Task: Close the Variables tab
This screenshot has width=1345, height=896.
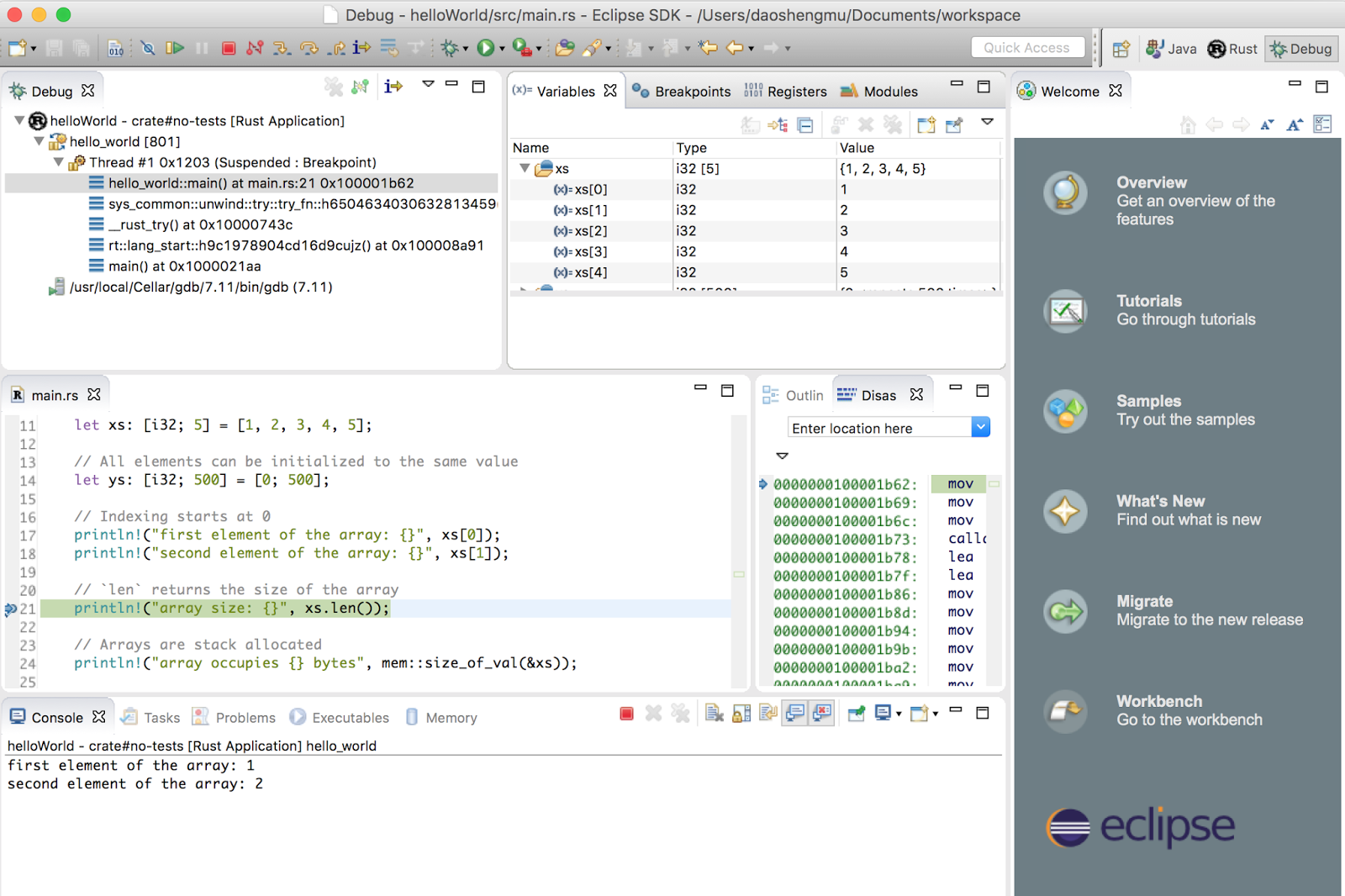Action: click(610, 90)
